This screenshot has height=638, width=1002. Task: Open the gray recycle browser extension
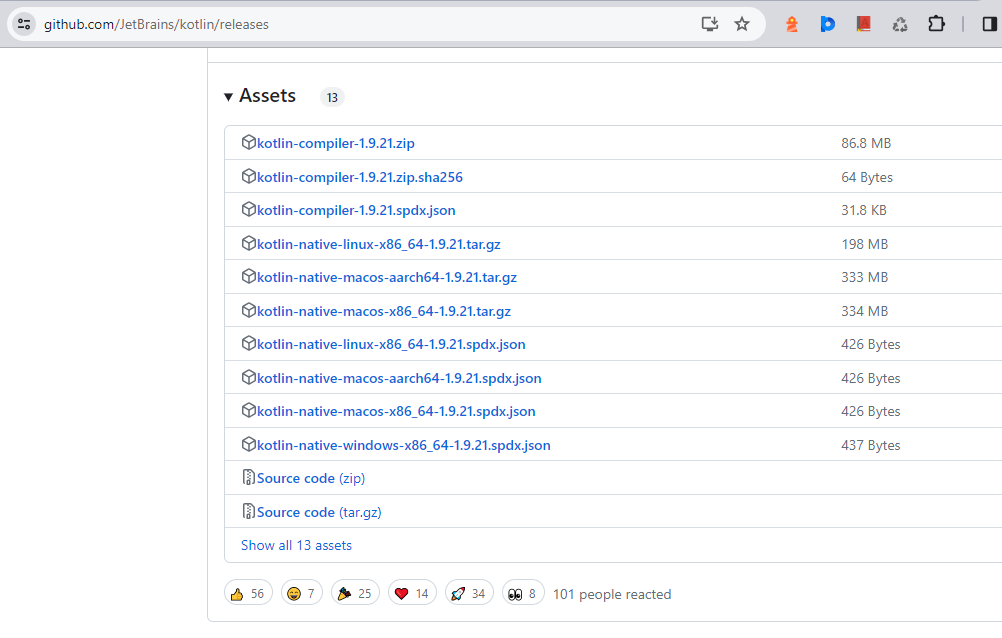[900, 24]
